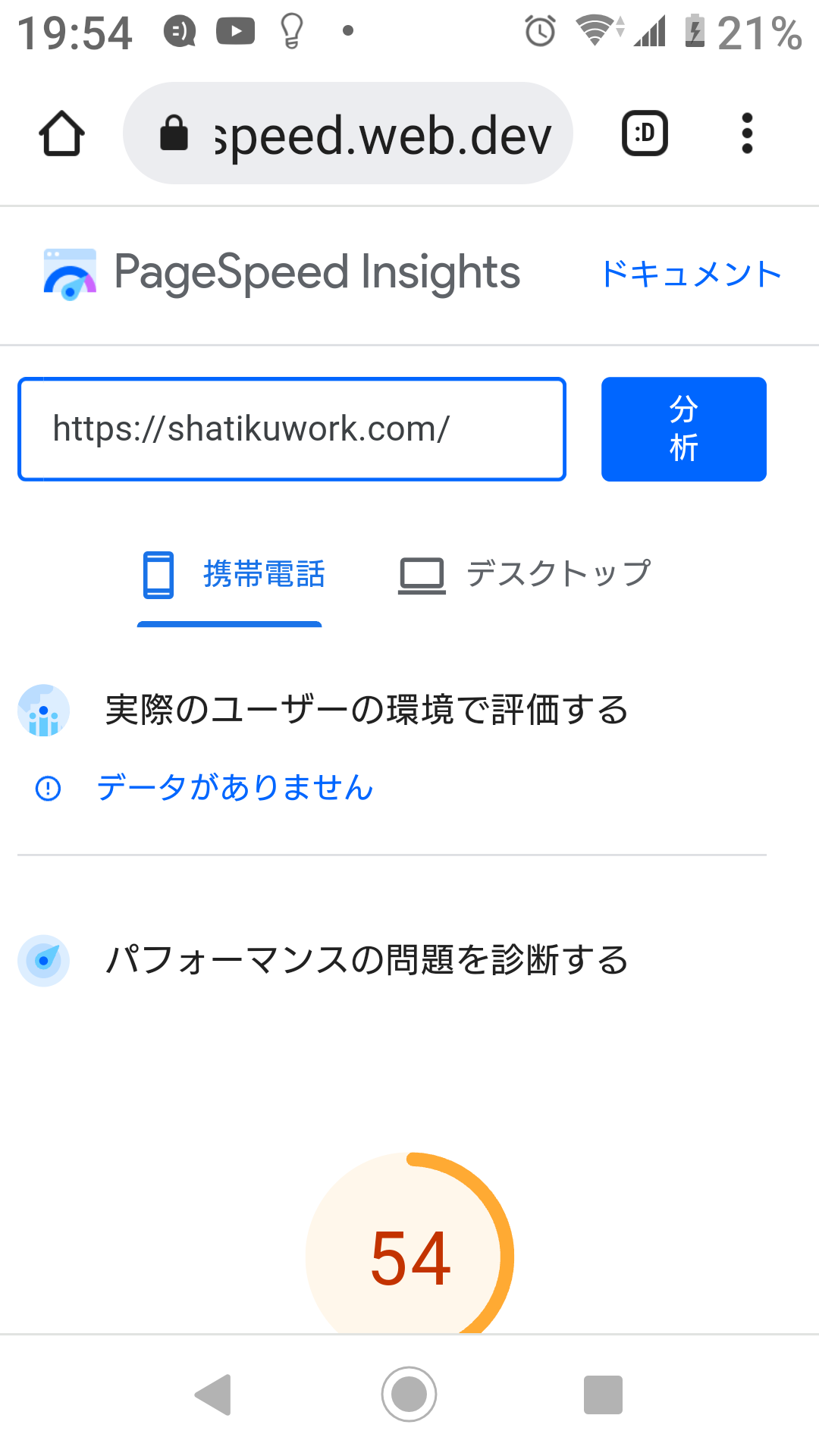819x1456 pixels.
Task: Open Chrome's three-dot menu
Action: pyautogui.click(x=747, y=133)
